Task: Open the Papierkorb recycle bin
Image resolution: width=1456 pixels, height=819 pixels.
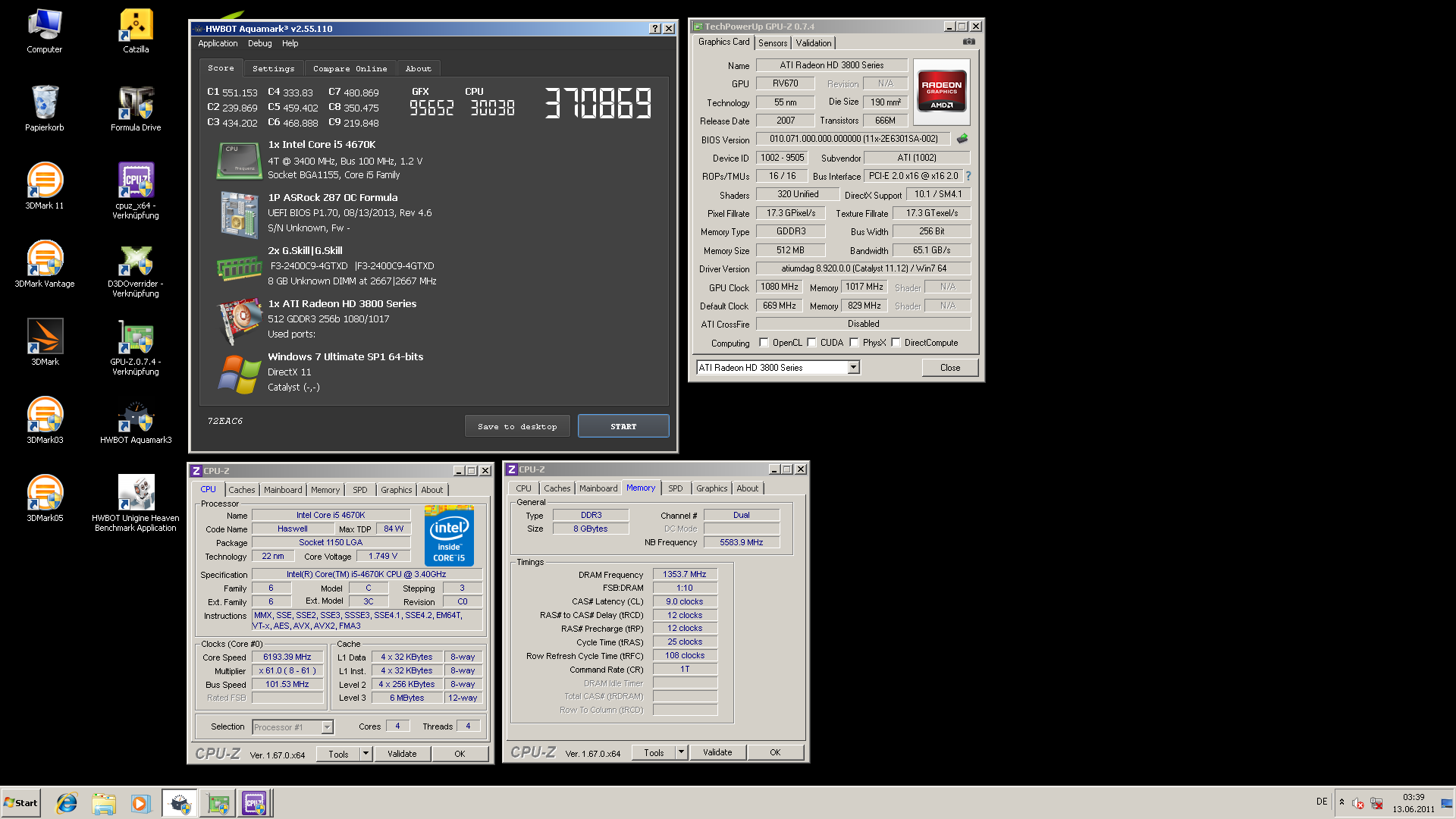Action: coord(45,109)
